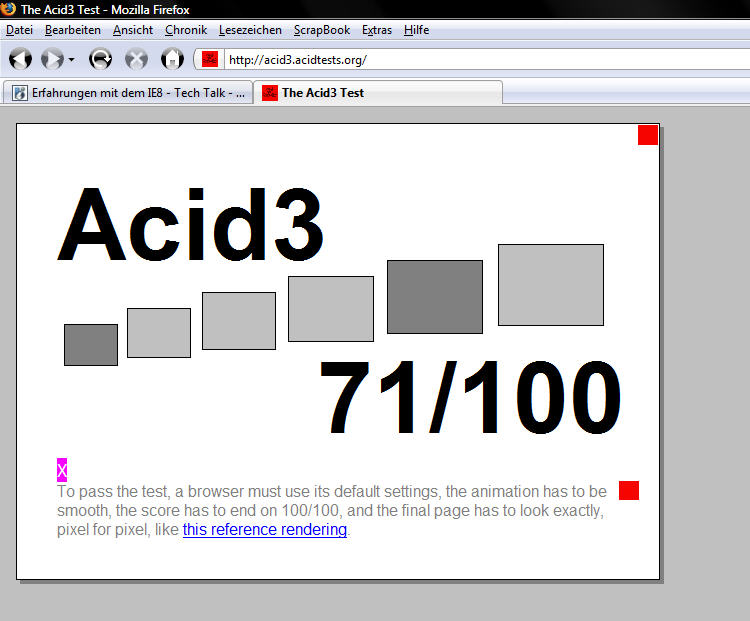Open the forward history dropdown arrow
This screenshot has height=621, width=750.
coord(71,60)
